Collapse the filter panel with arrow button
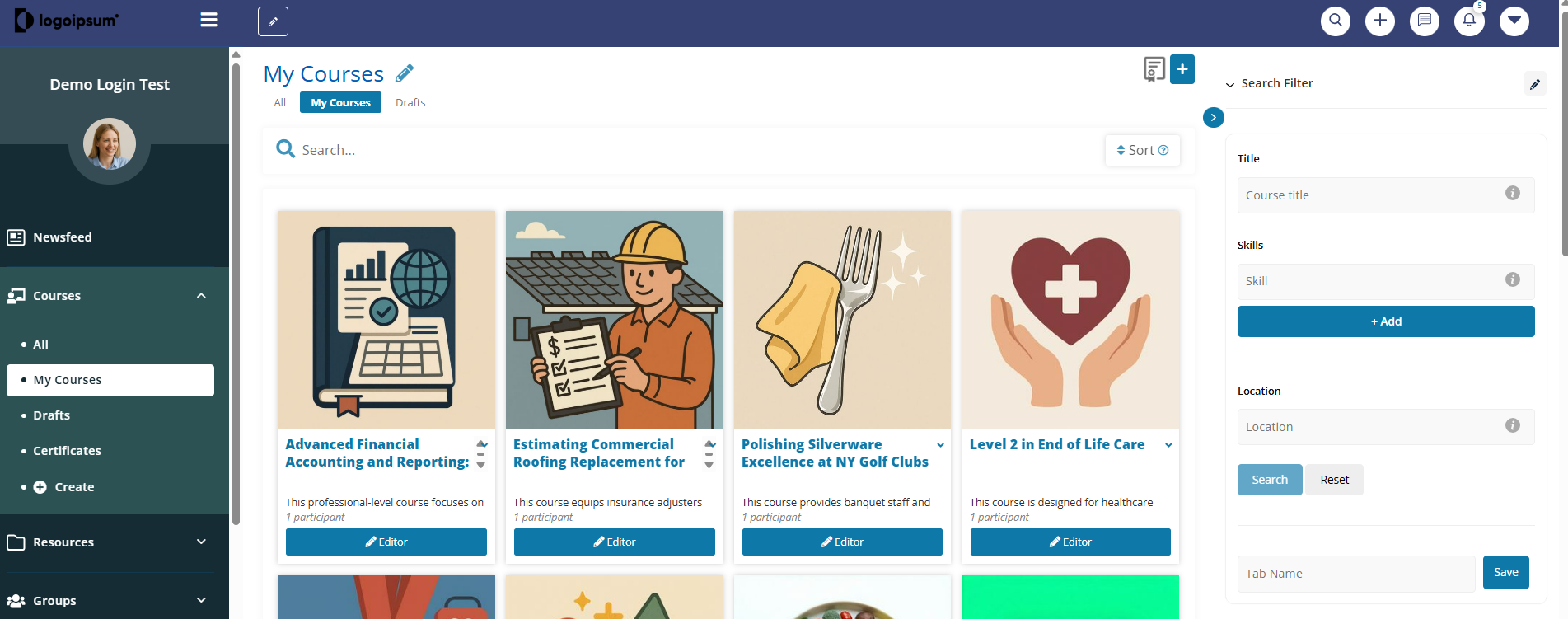The width and height of the screenshot is (1568, 619). (1213, 117)
